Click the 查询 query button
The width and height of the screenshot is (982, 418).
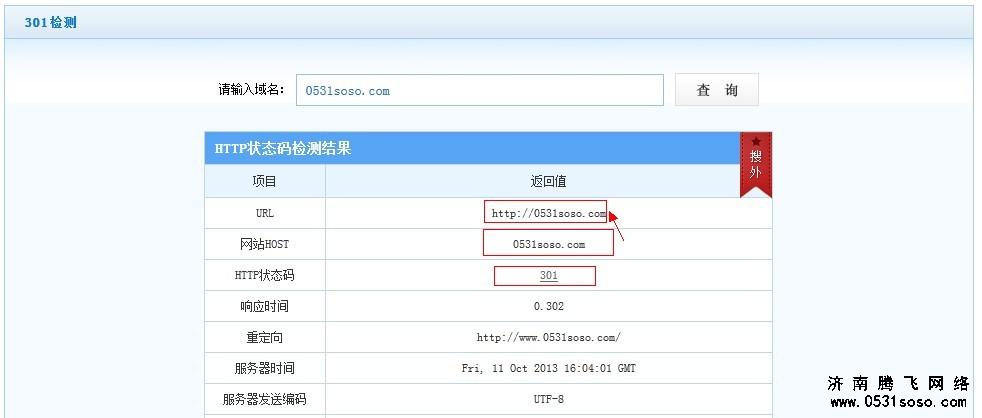click(716, 90)
